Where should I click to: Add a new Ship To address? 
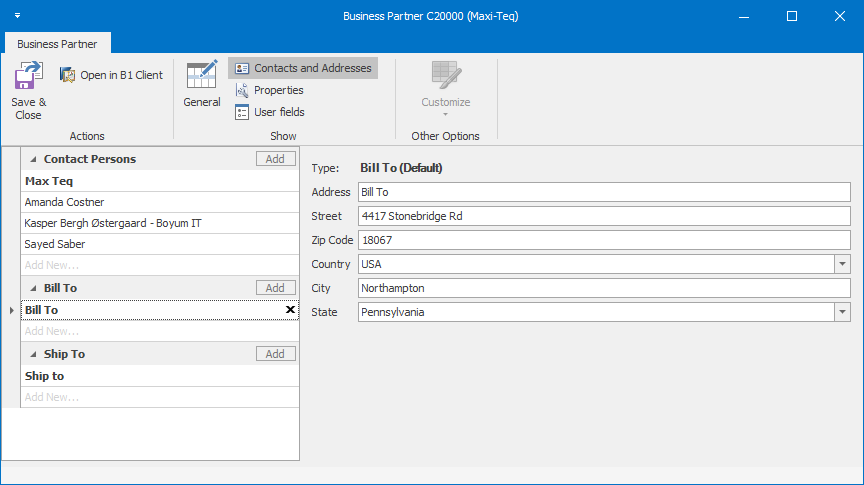pos(276,354)
